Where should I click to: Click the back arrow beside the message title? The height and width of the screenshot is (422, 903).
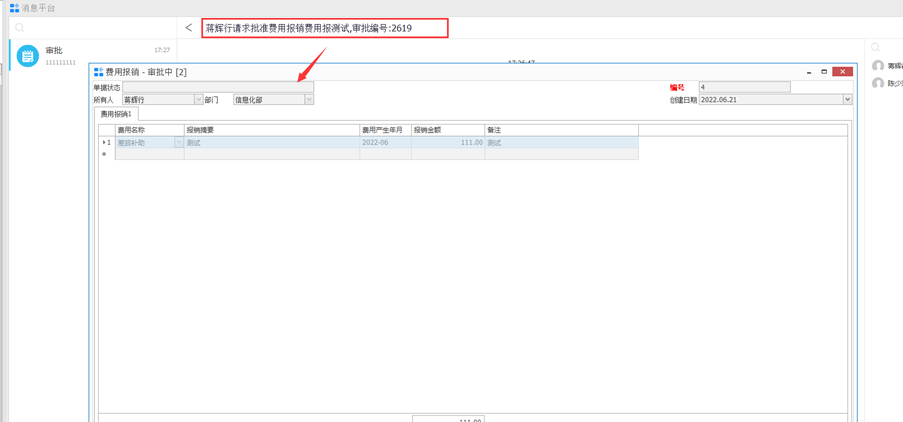(x=188, y=28)
